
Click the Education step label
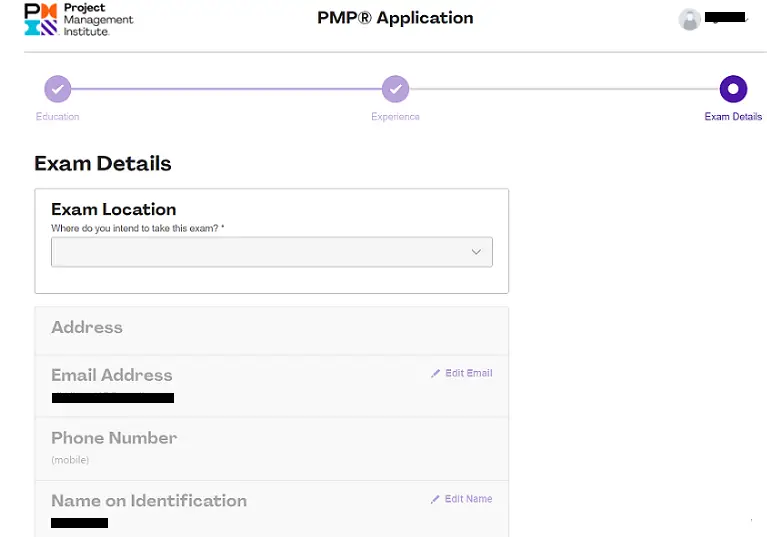click(x=57, y=116)
